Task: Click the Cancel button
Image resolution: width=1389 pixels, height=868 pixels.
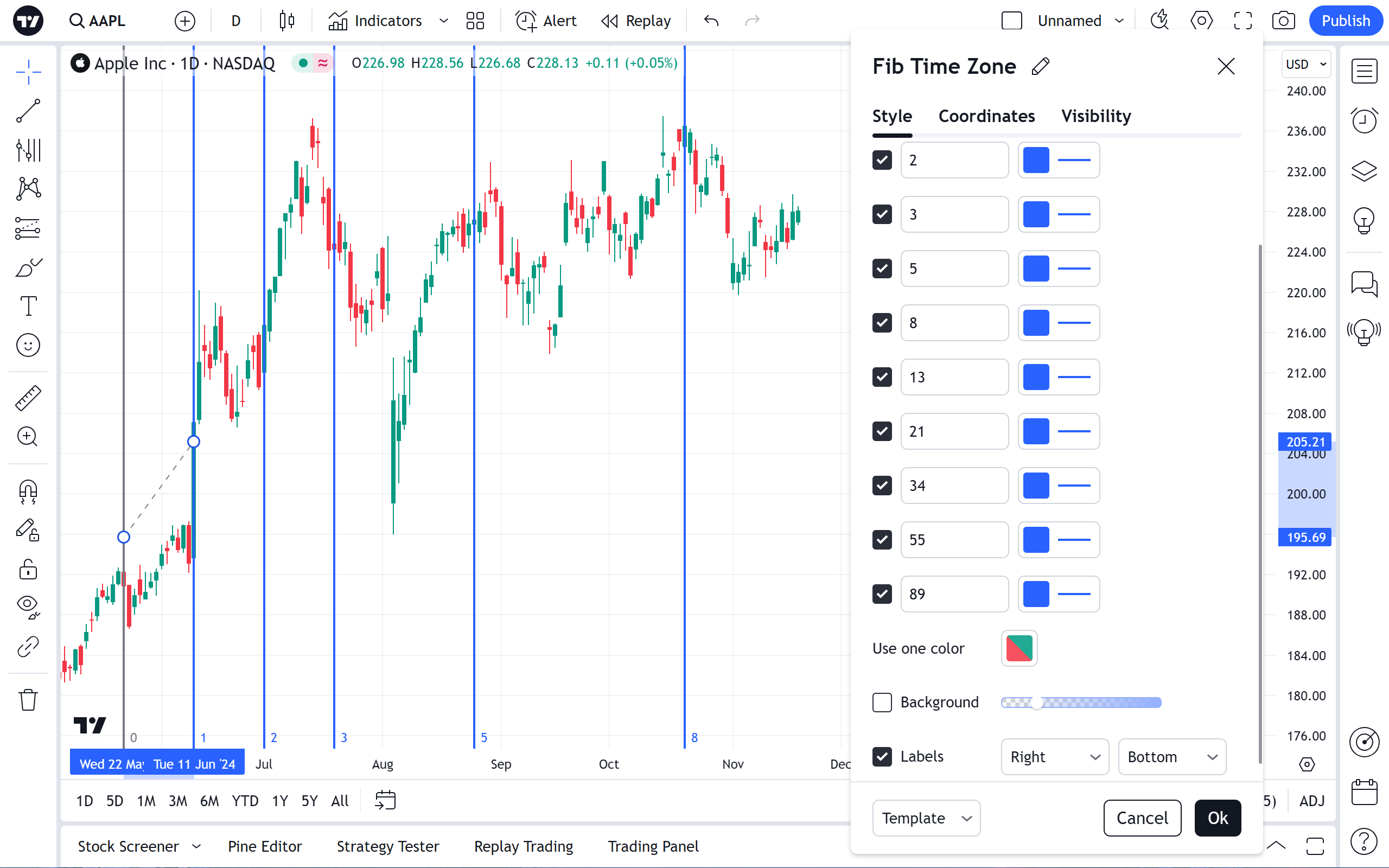Action: pyautogui.click(x=1142, y=818)
